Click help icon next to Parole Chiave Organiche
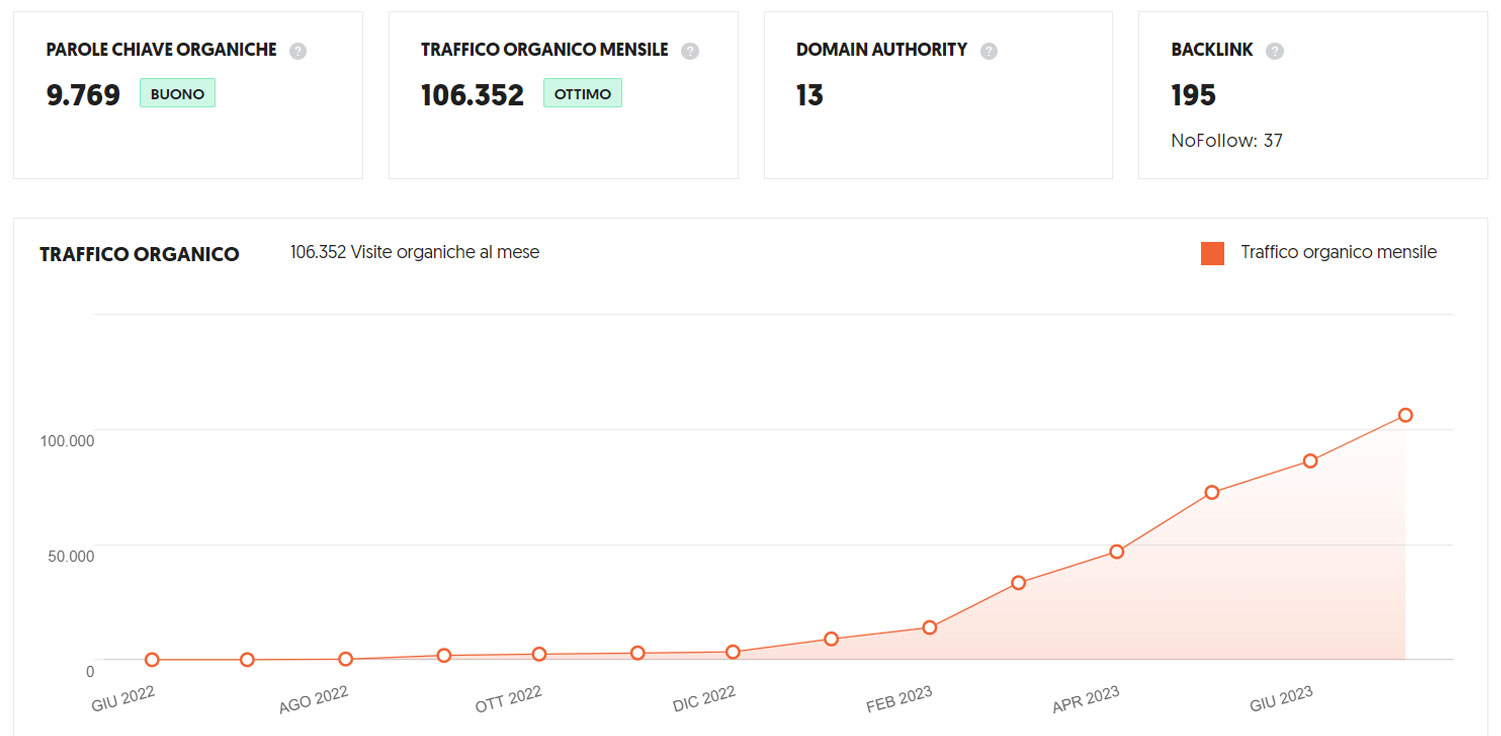The image size is (1501, 736). [x=298, y=51]
